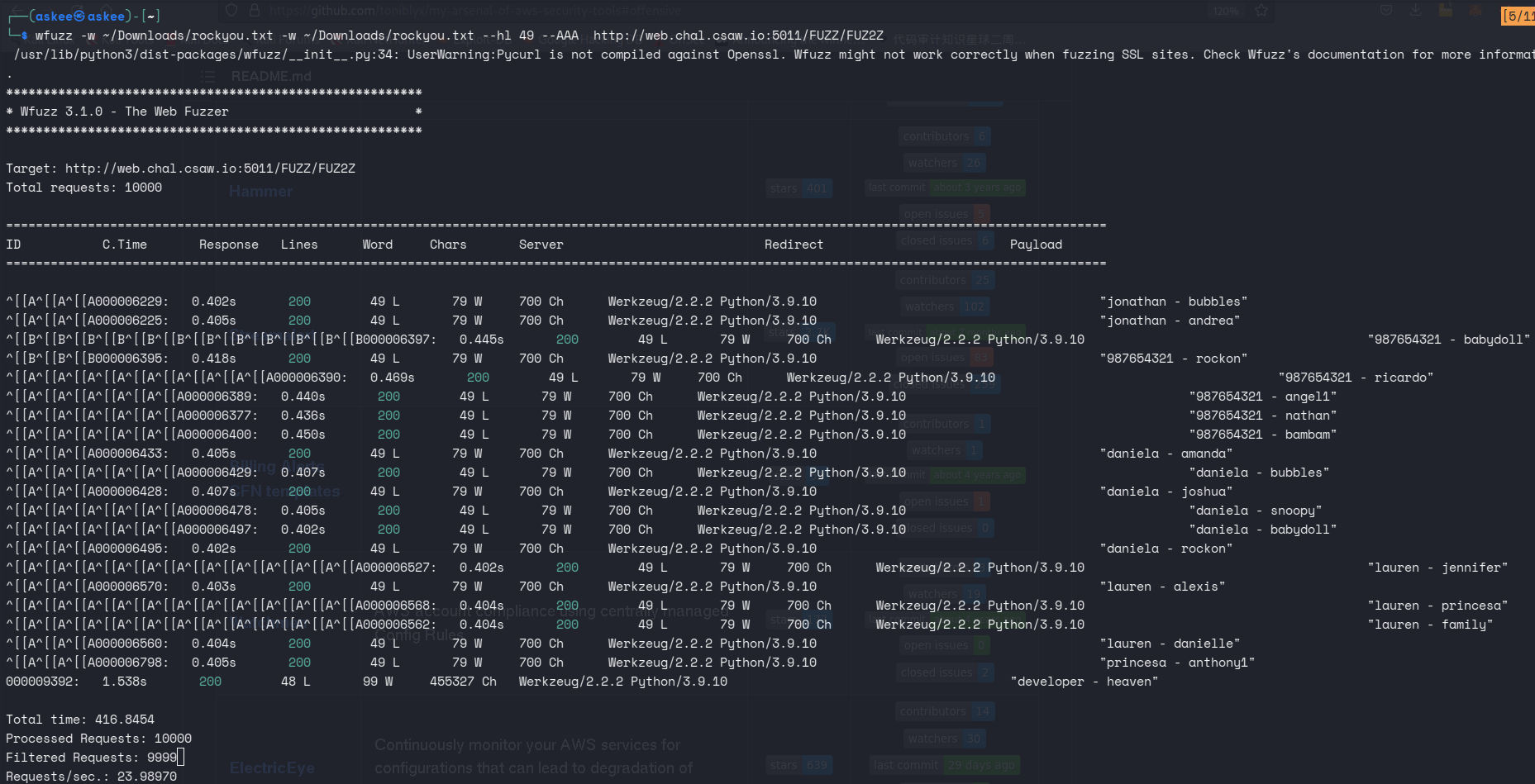Click 'Total time: 416.8454' line
Viewport: 1535px width, 784px height.
[x=80, y=720]
